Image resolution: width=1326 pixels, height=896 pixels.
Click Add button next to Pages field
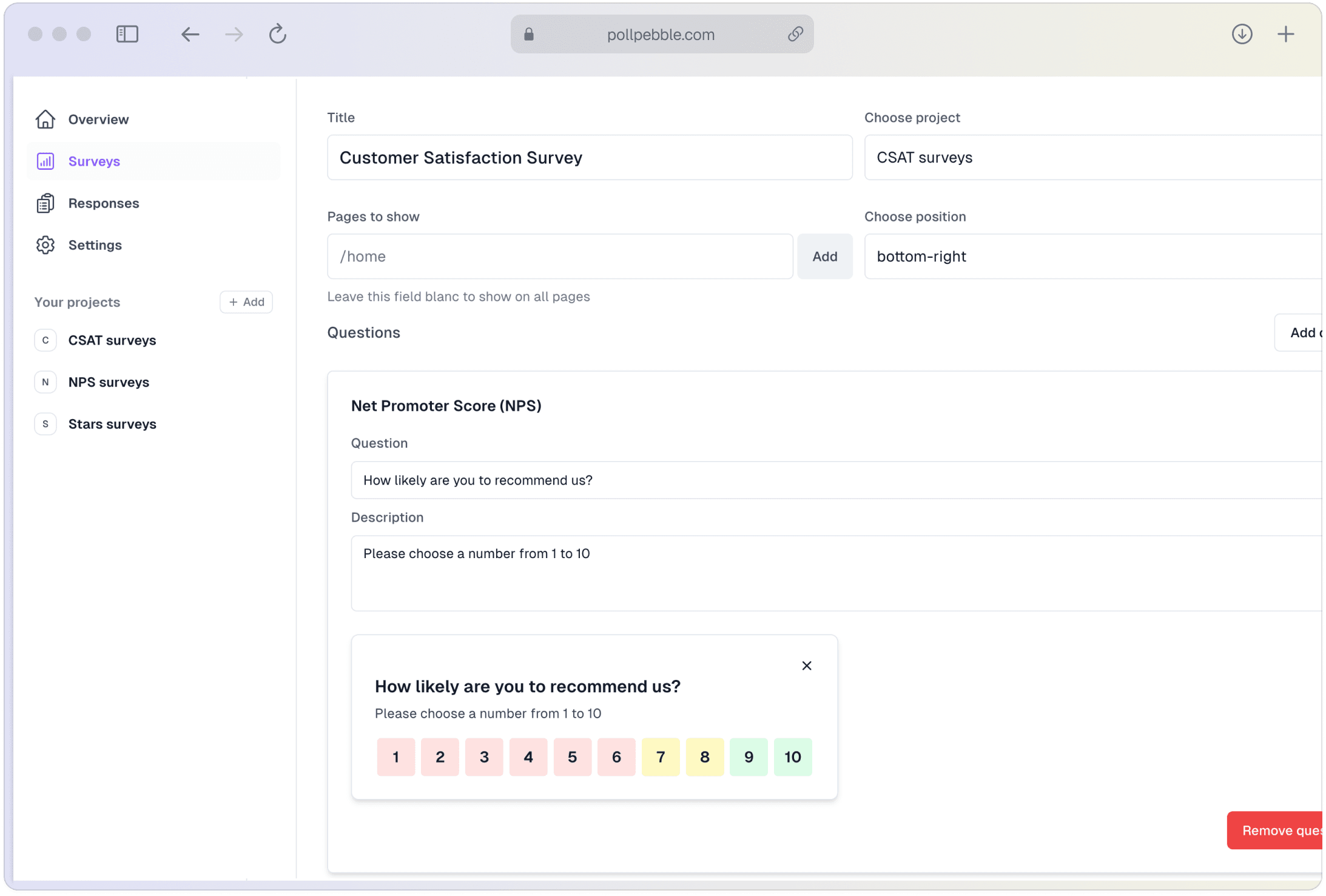click(x=824, y=257)
